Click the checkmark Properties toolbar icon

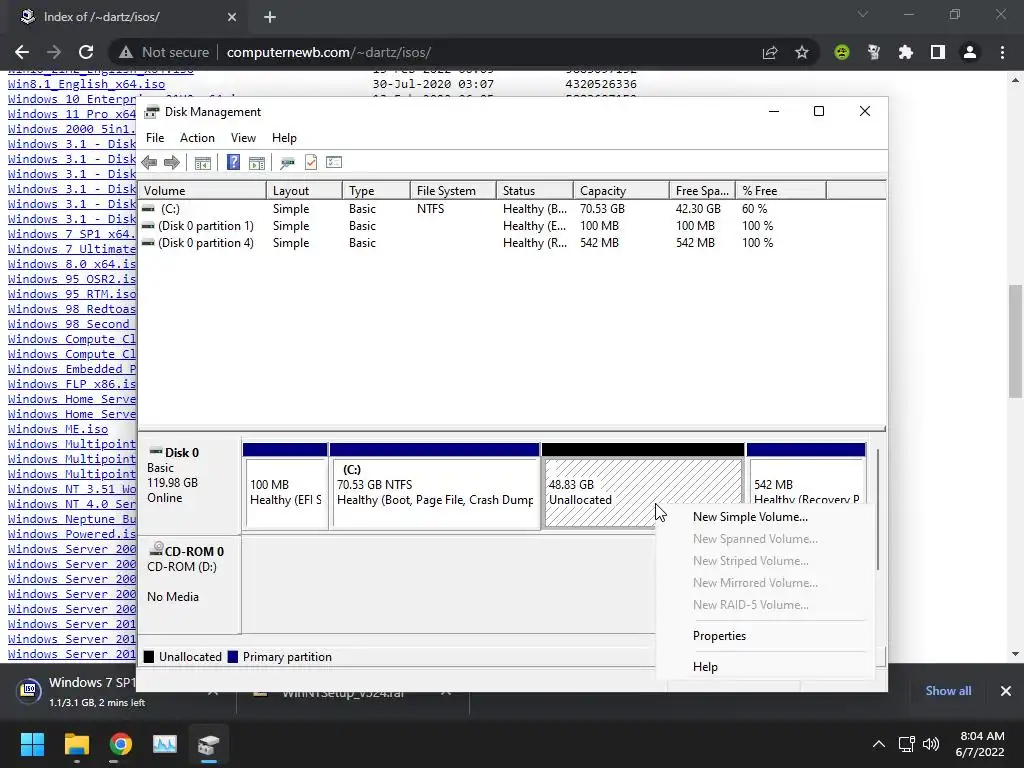click(x=311, y=163)
